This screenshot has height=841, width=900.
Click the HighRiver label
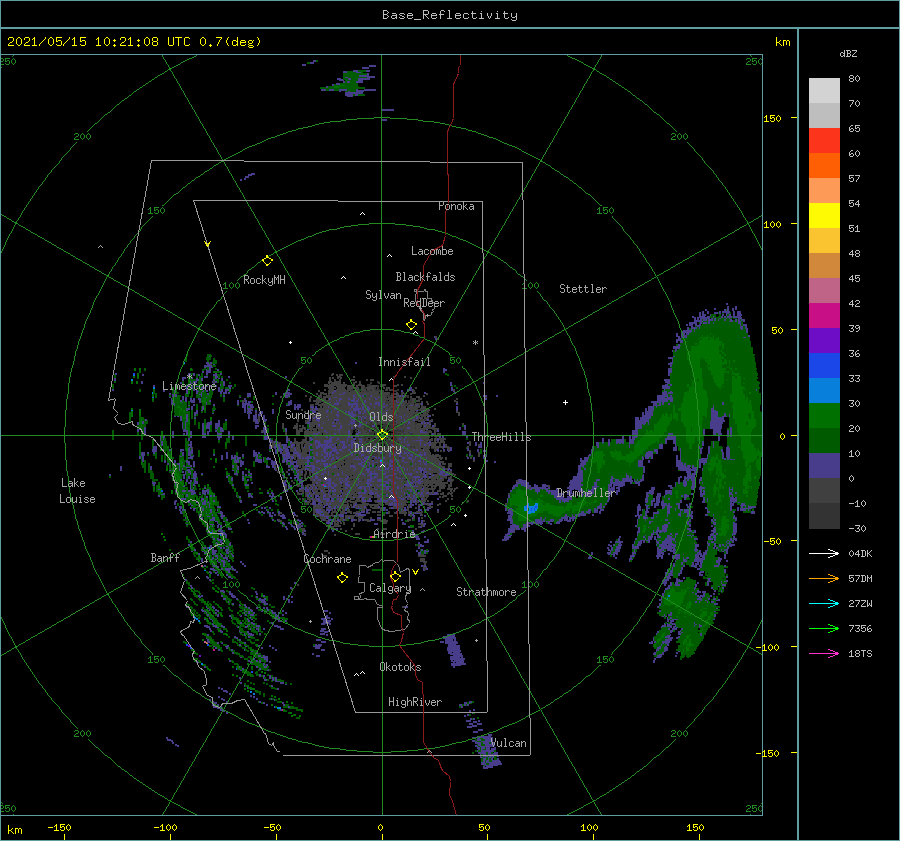coord(415,702)
